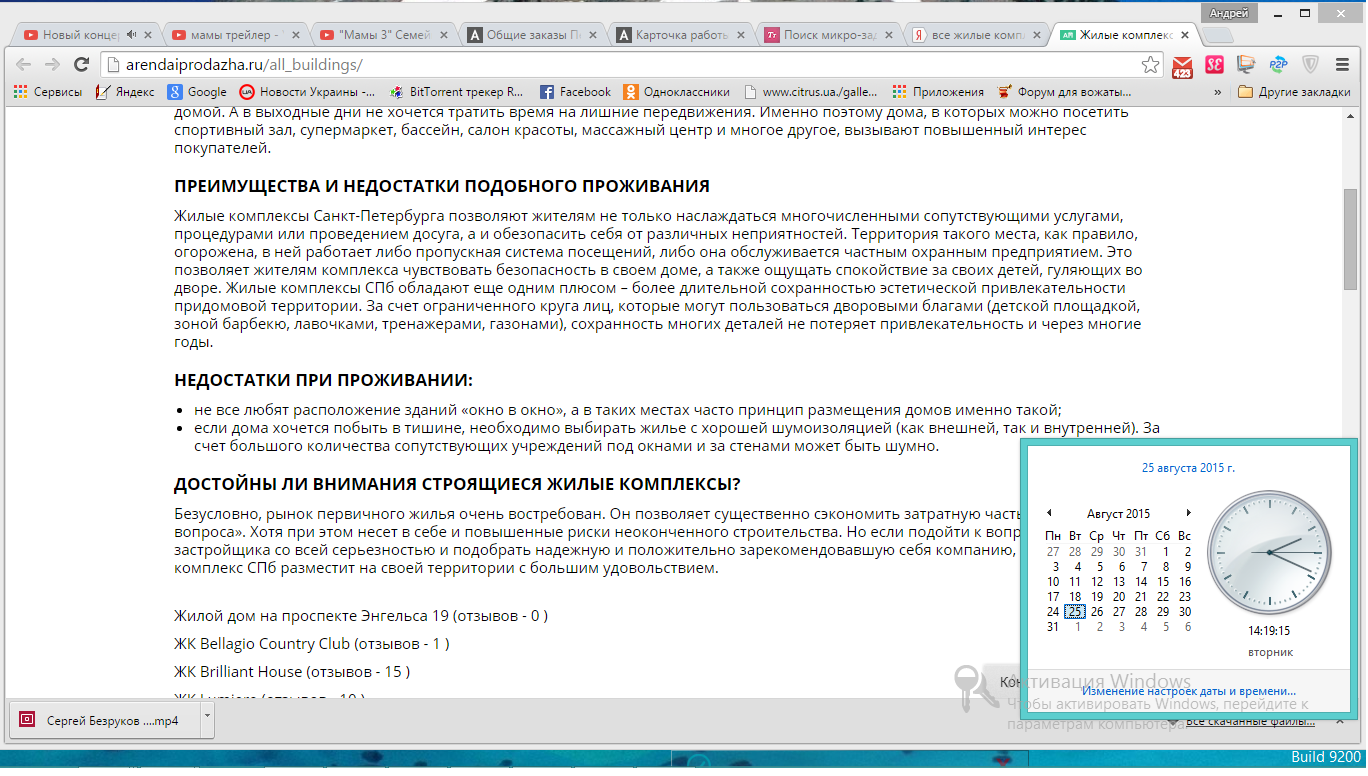The image size is (1368, 776).
Task: Open Изменение настроек даты и времени
Action: click(x=1188, y=691)
